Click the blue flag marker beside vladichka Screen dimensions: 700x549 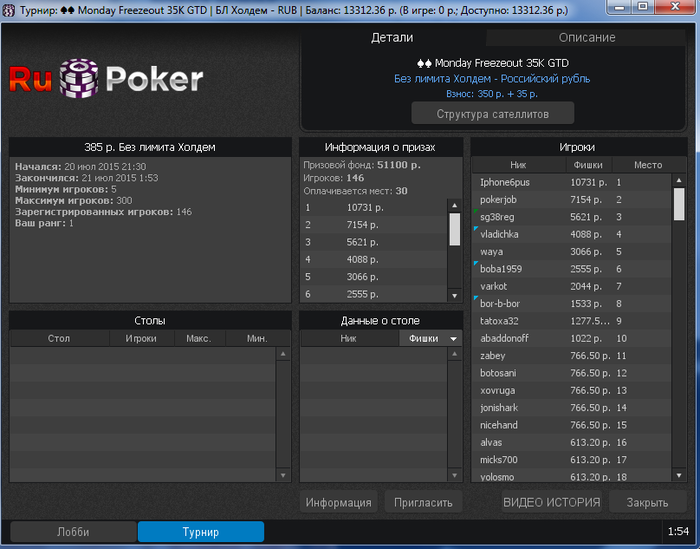[x=475, y=228]
